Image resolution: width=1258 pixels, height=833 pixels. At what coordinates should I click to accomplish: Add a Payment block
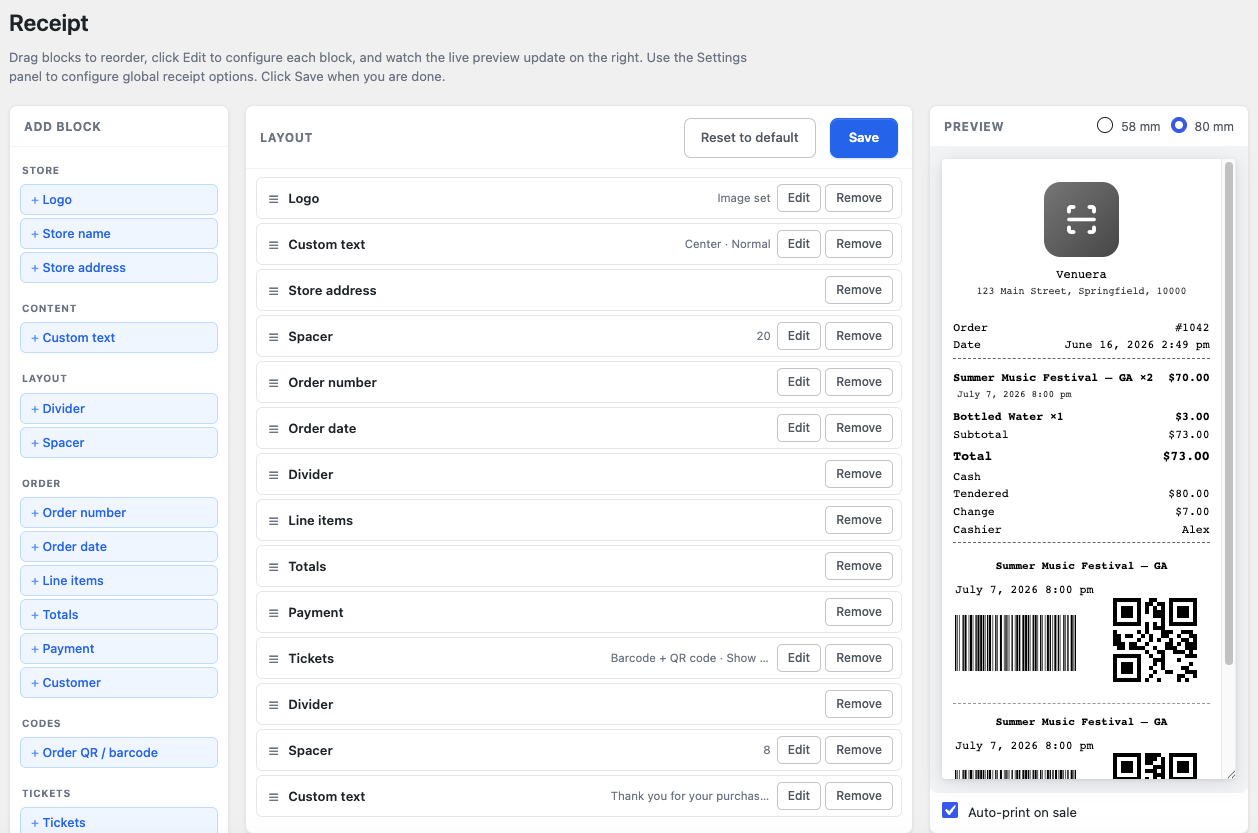[119, 649]
